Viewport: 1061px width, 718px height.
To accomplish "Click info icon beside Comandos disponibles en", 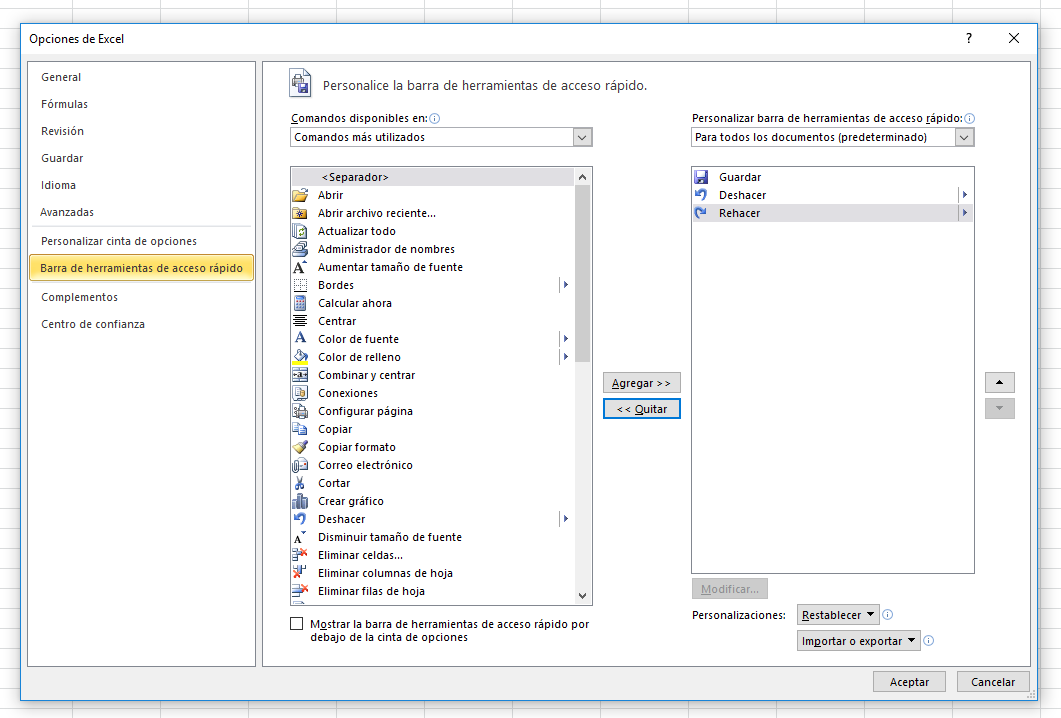I will tap(434, 118).
